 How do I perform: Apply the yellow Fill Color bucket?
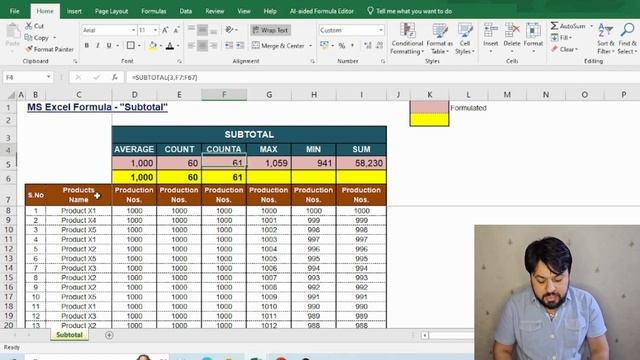pyautogui.click(x=153, y=46)
